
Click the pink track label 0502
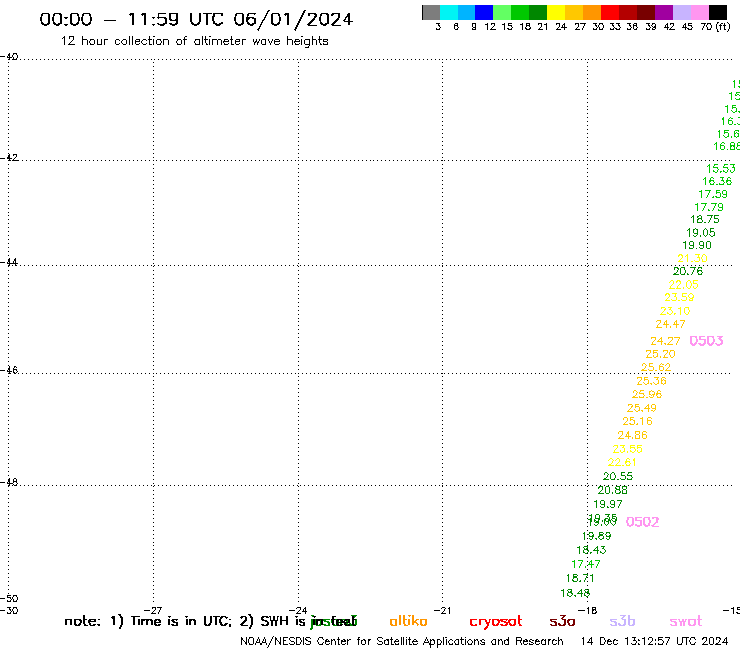pyautogui.click(x=642, y=522)
